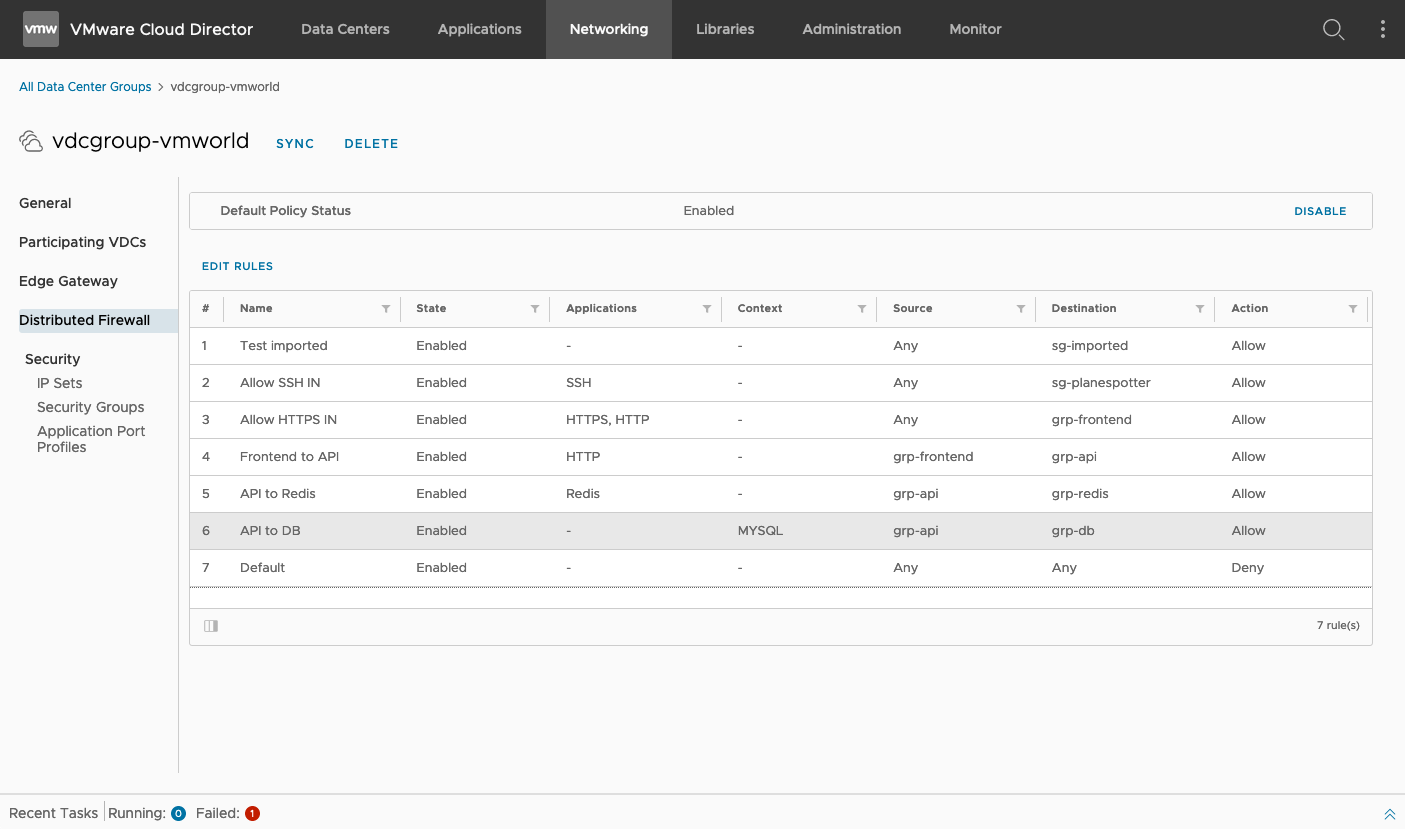Viewport: 1405px width, 829px height.
Task: Click the Sync button
Action: [x=295, y=144]
